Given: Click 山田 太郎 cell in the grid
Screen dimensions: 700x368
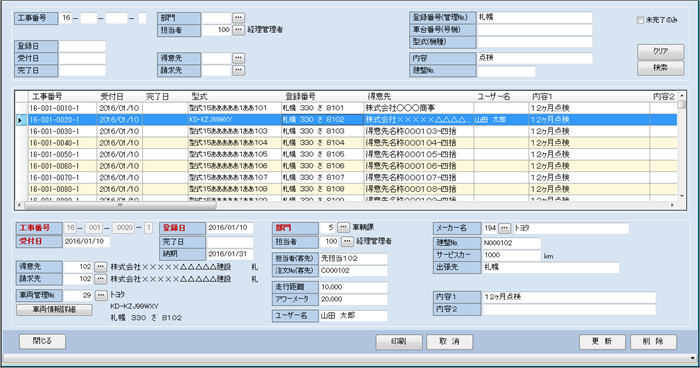Looking at the screenshot, I should 501,120.
